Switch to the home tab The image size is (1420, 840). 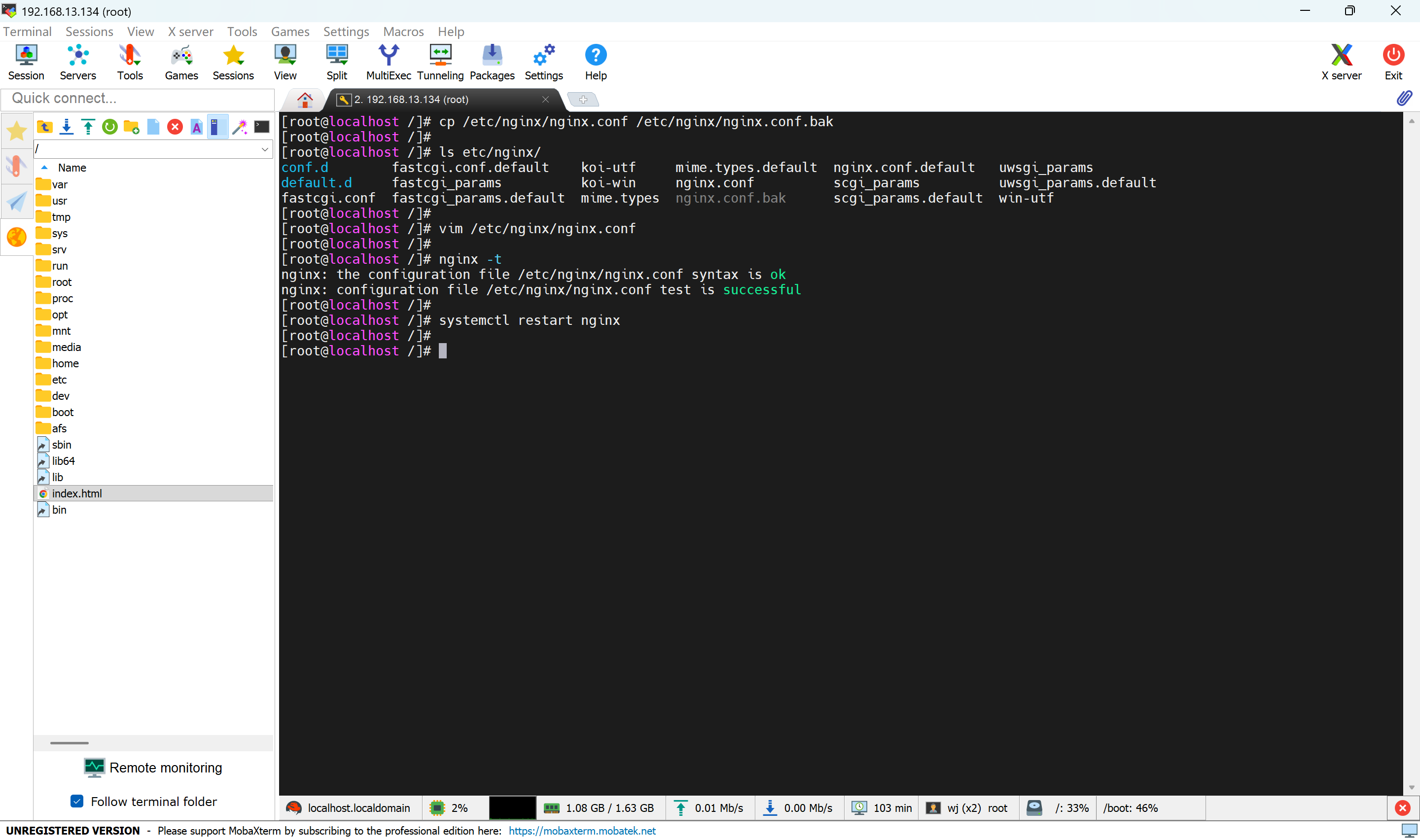[x=305, y=100]
